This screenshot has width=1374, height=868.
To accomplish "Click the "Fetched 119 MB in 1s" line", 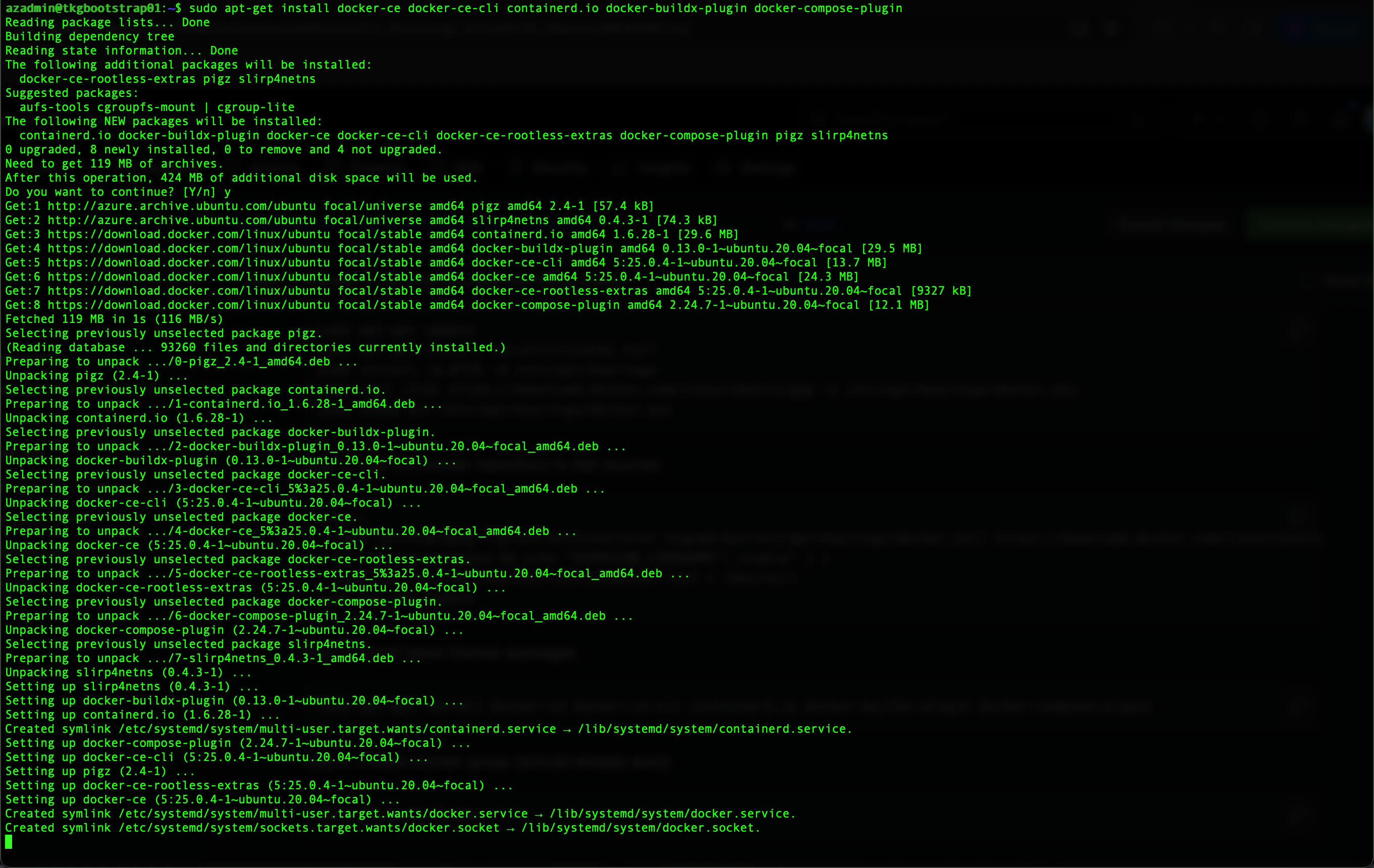I will [x=114, y=319].
